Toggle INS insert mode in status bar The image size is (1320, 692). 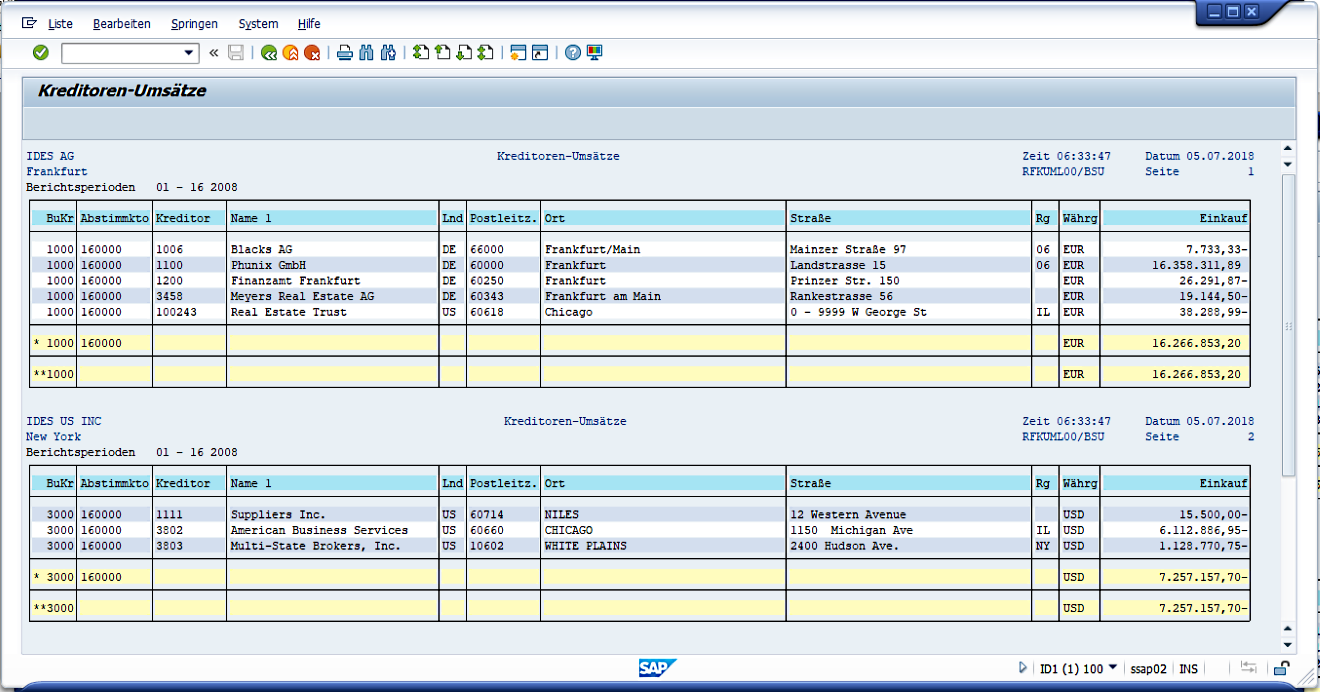[1188, 668]
